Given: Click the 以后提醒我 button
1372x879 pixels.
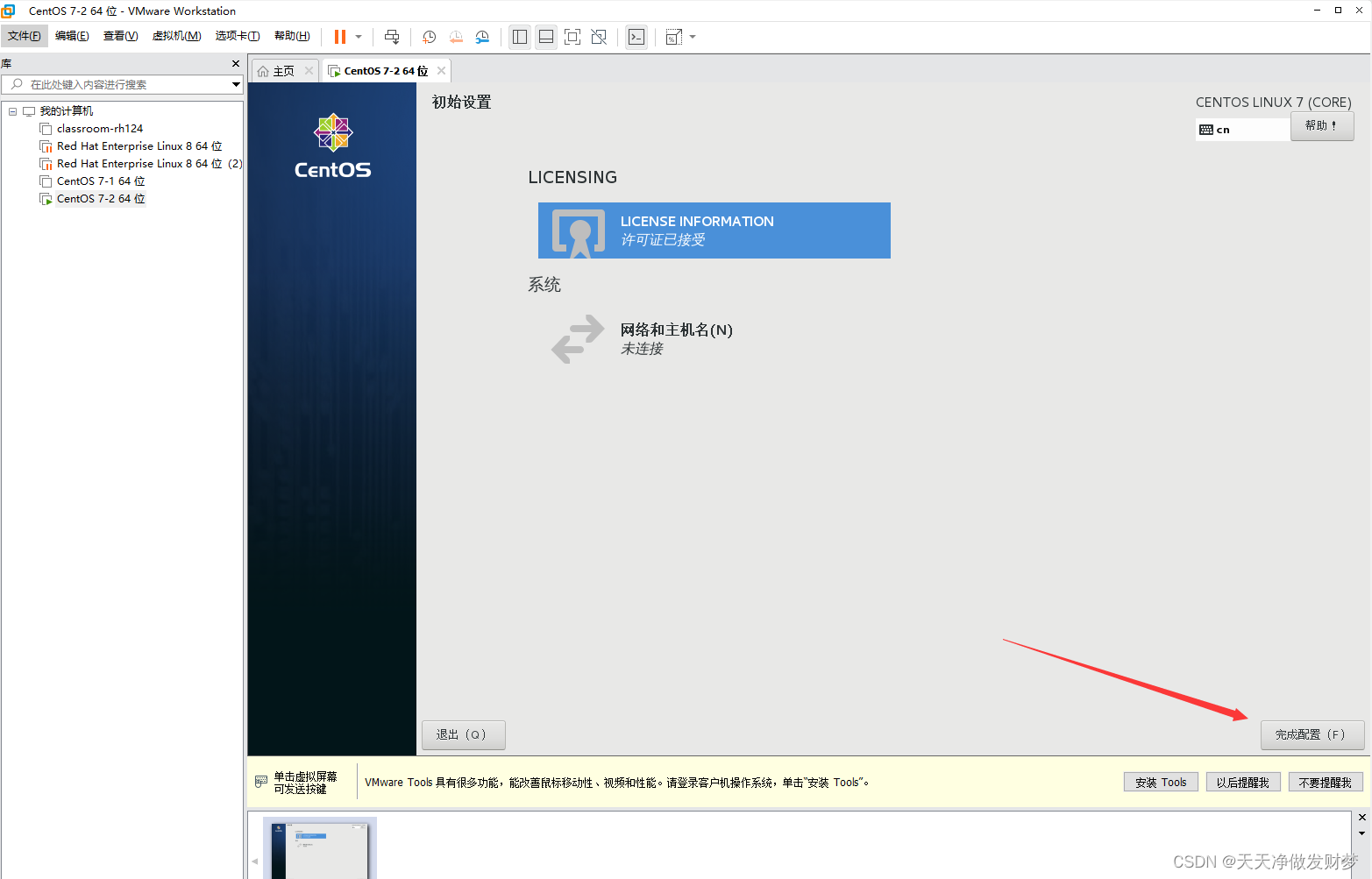Looking at the screenshot, I should [1243, 783].
